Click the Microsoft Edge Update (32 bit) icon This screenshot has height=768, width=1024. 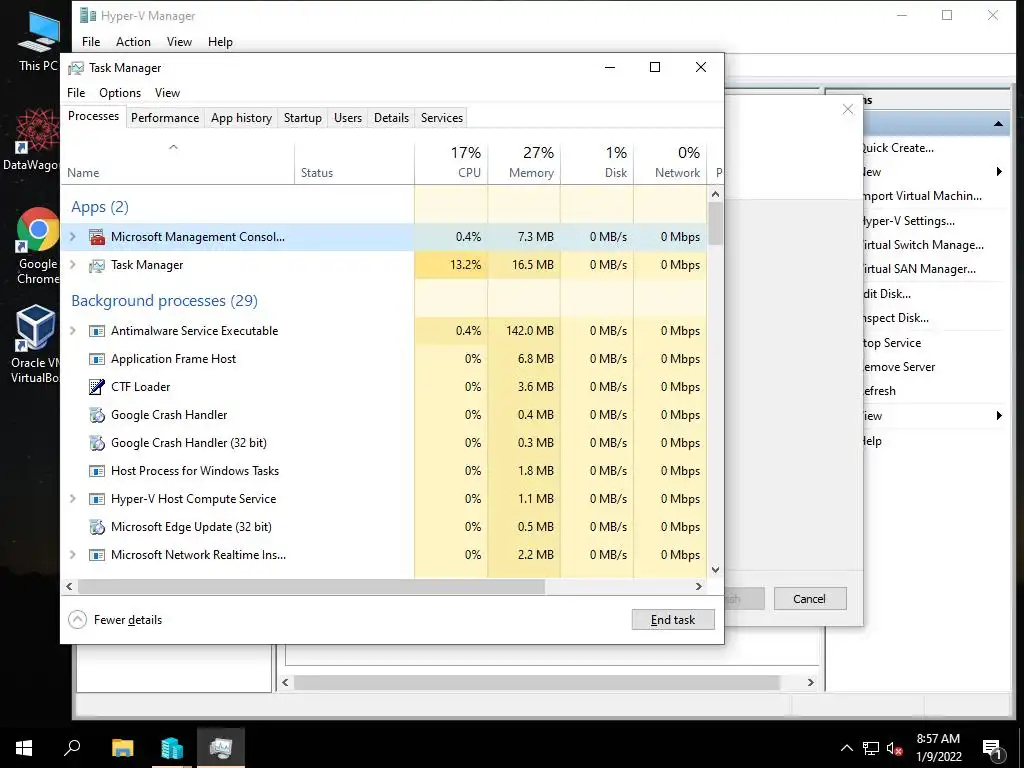97,527
